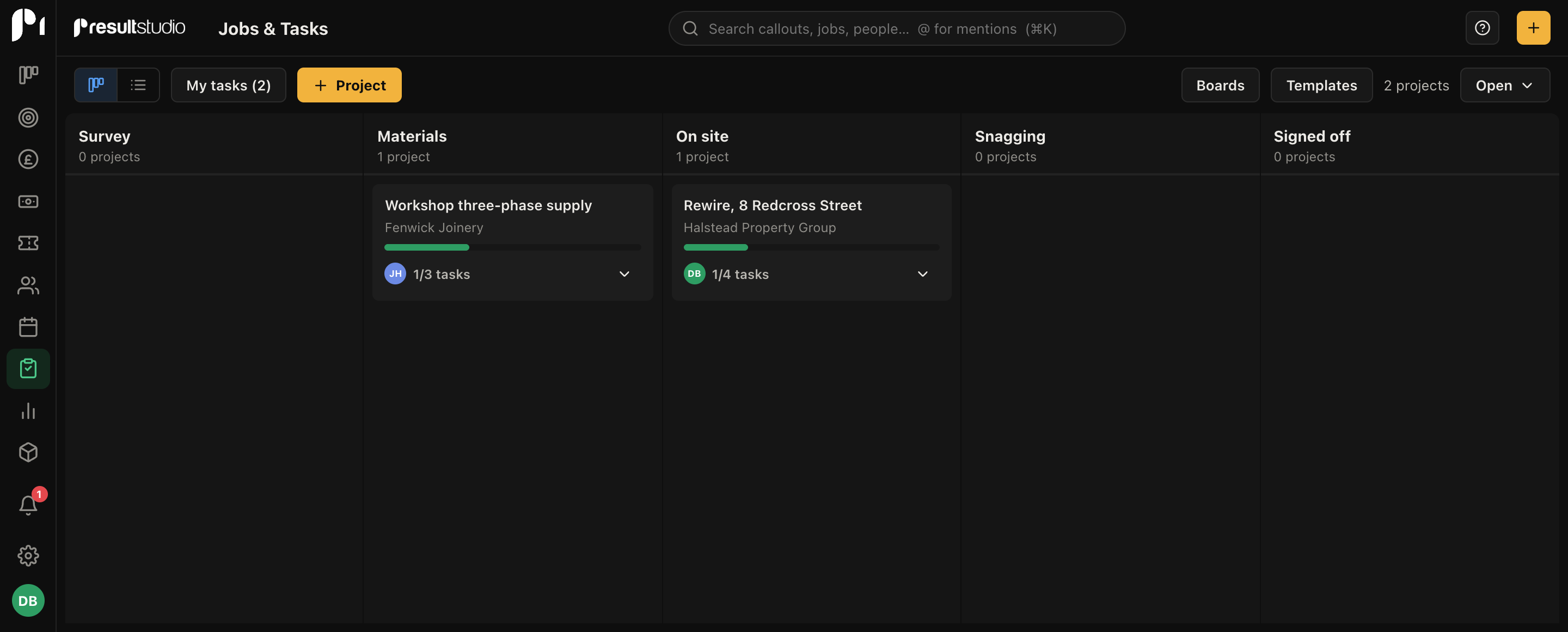Screen dimensions: 1568x632
Task: Expand tasks on Rewire, 8 Redcross Street card
Action: 922,274
